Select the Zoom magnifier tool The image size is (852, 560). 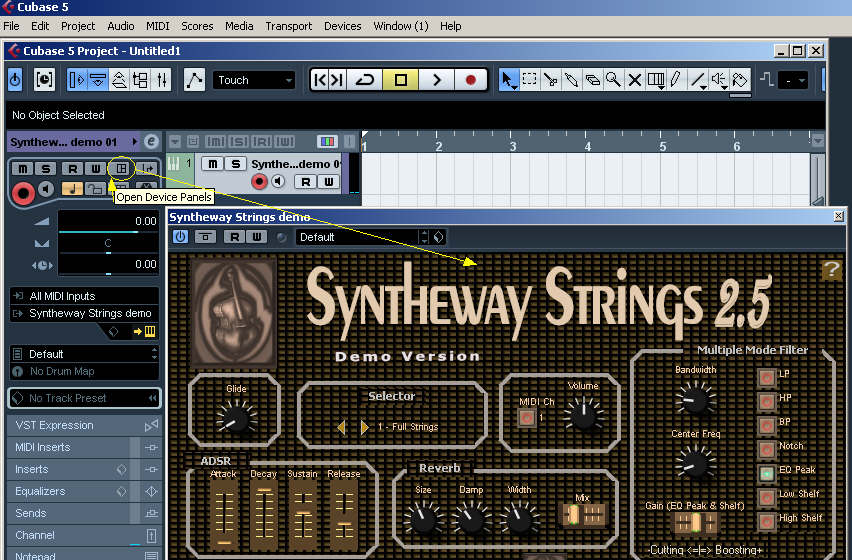(x=613, y=80)
